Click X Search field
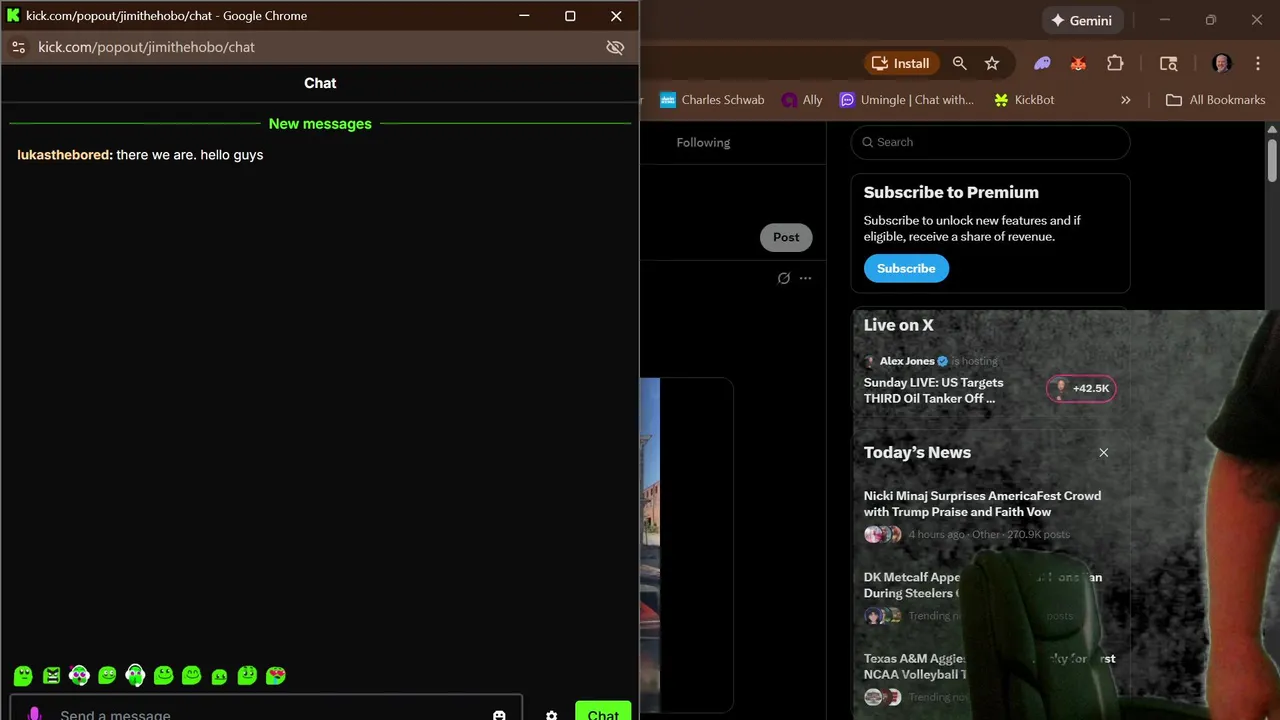1280x720 pixels. point(990,142)
